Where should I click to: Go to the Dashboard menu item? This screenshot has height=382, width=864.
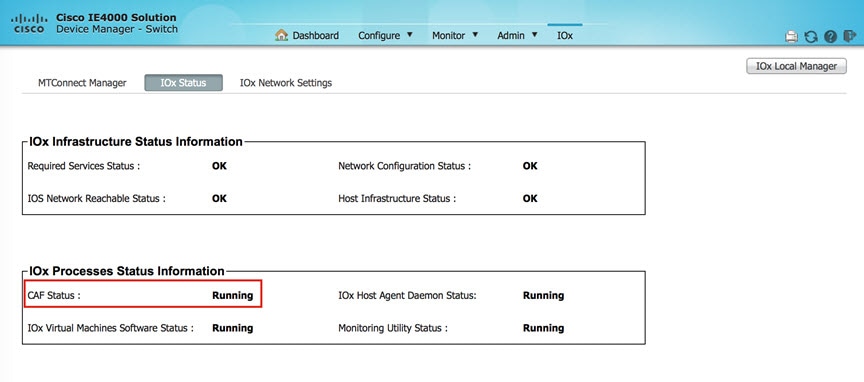pyautogui.click(x=316, y=35)
